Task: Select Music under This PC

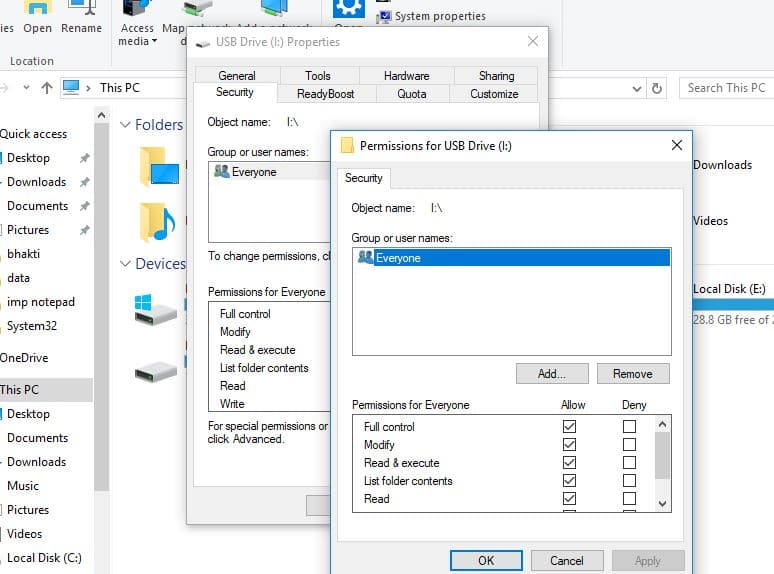Action: click(23, 486)
